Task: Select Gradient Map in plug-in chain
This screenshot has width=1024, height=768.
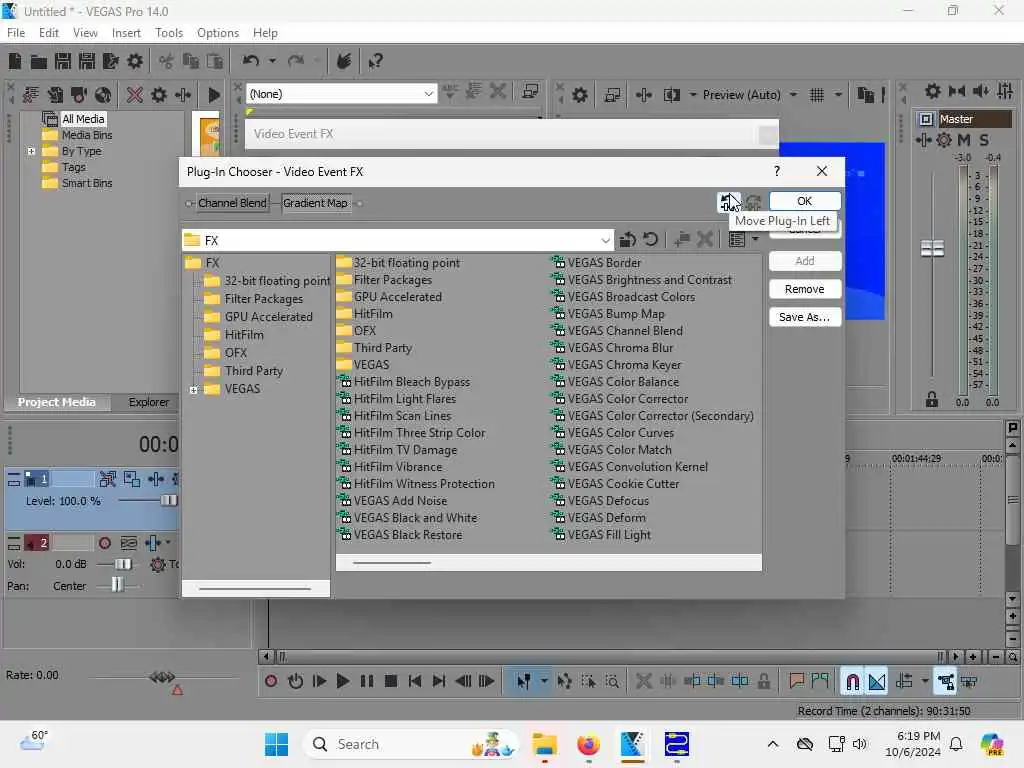Action: pos(316,203)
